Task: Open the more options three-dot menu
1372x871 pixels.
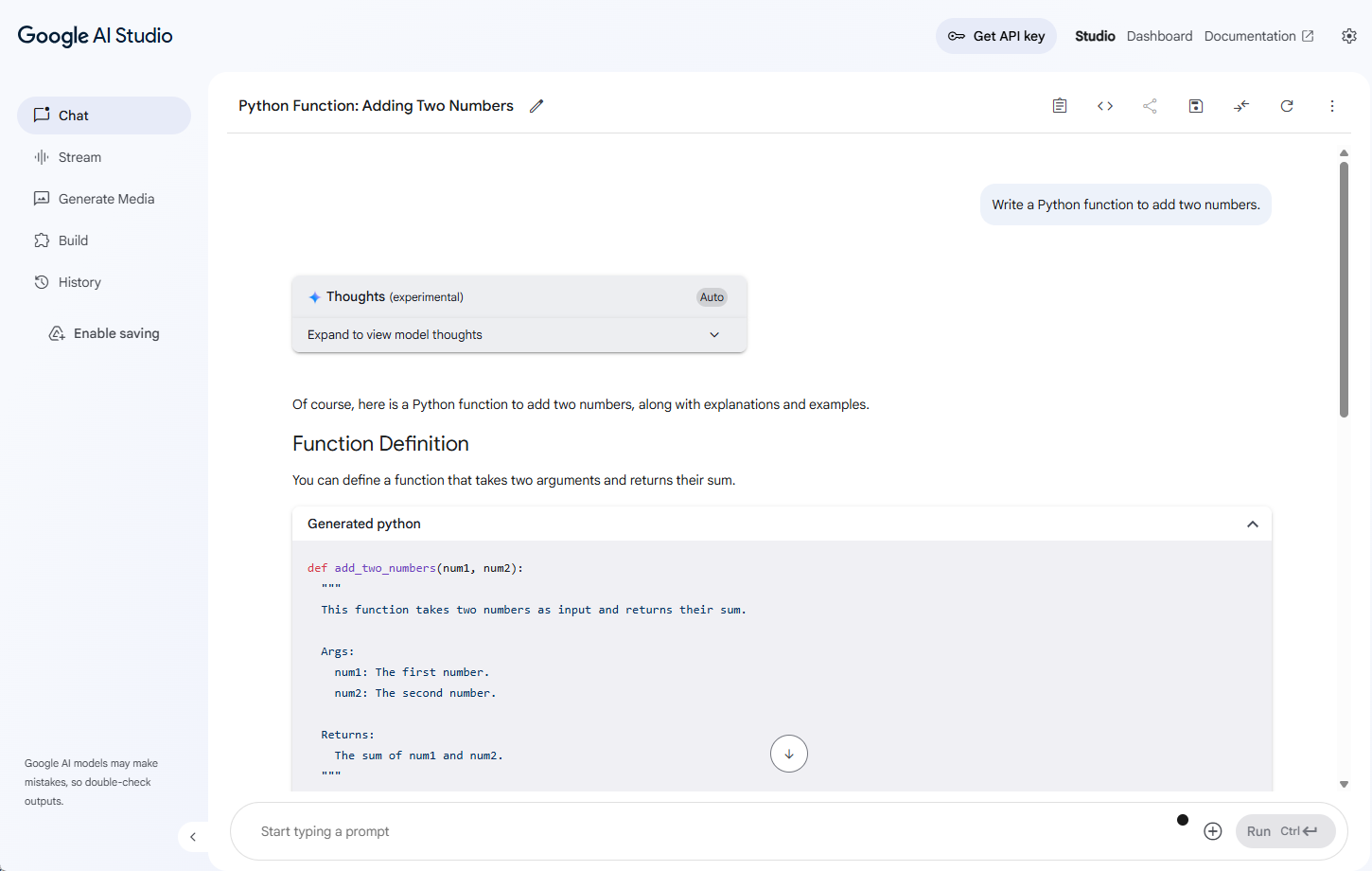Action: click(x=1332, y=106)
